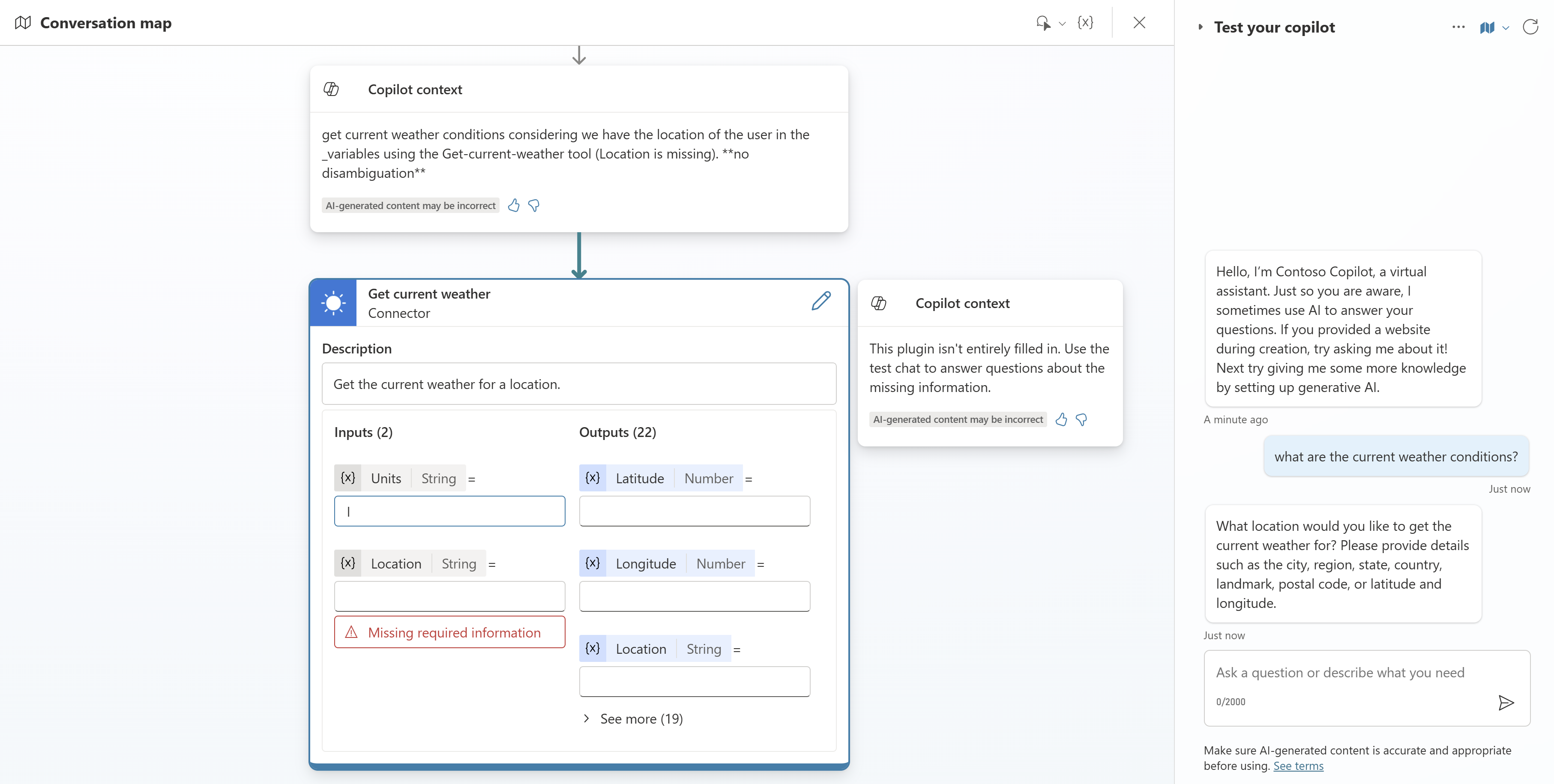Click thumbs up on first Copilot context card
This screenshot has height=784, width=1554.
point(513,206)
